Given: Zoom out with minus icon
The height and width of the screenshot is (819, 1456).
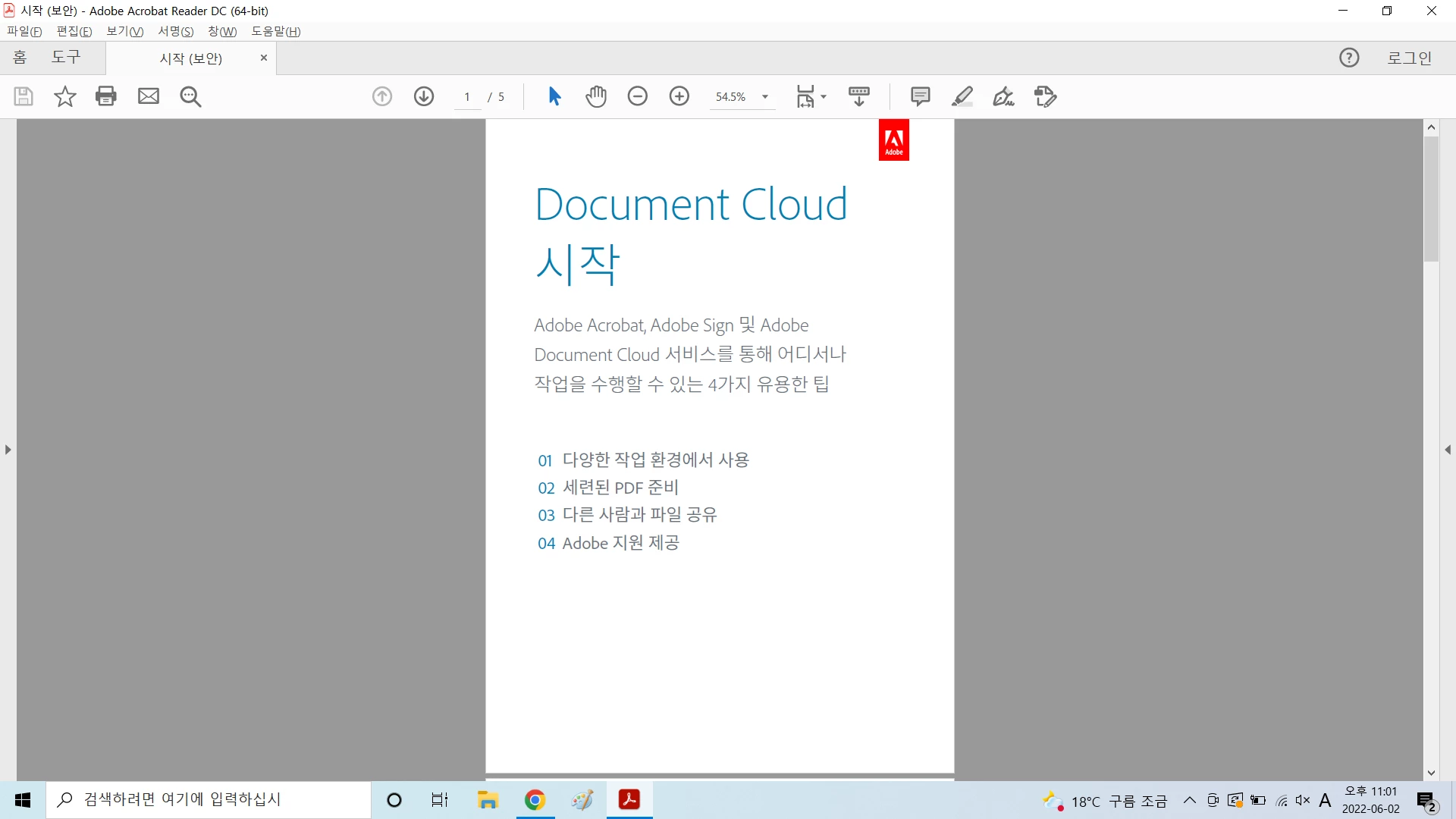Looking at the screenshot, I should point(638,96).
